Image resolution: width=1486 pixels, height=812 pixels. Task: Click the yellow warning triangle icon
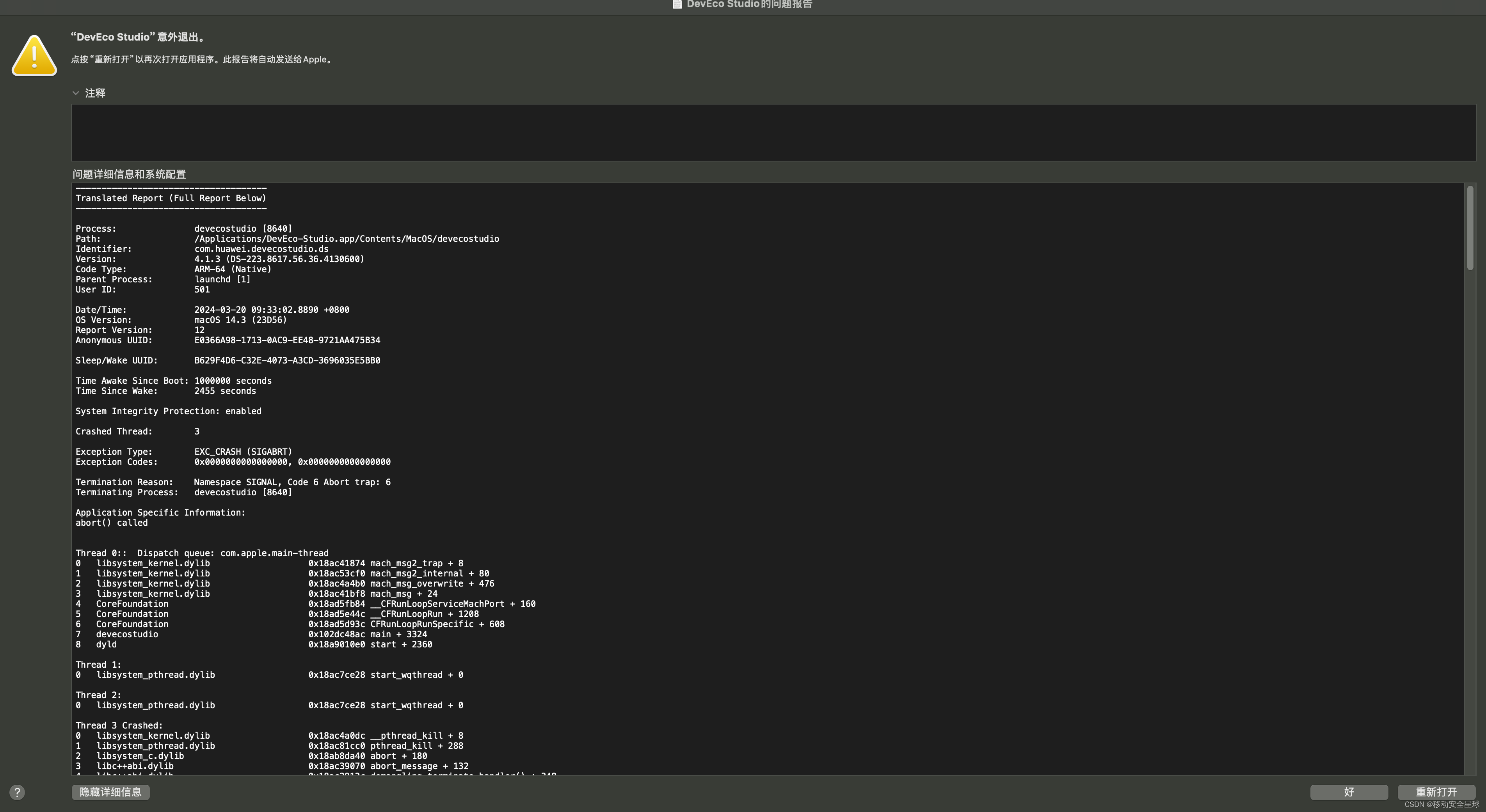pos(34,55)
